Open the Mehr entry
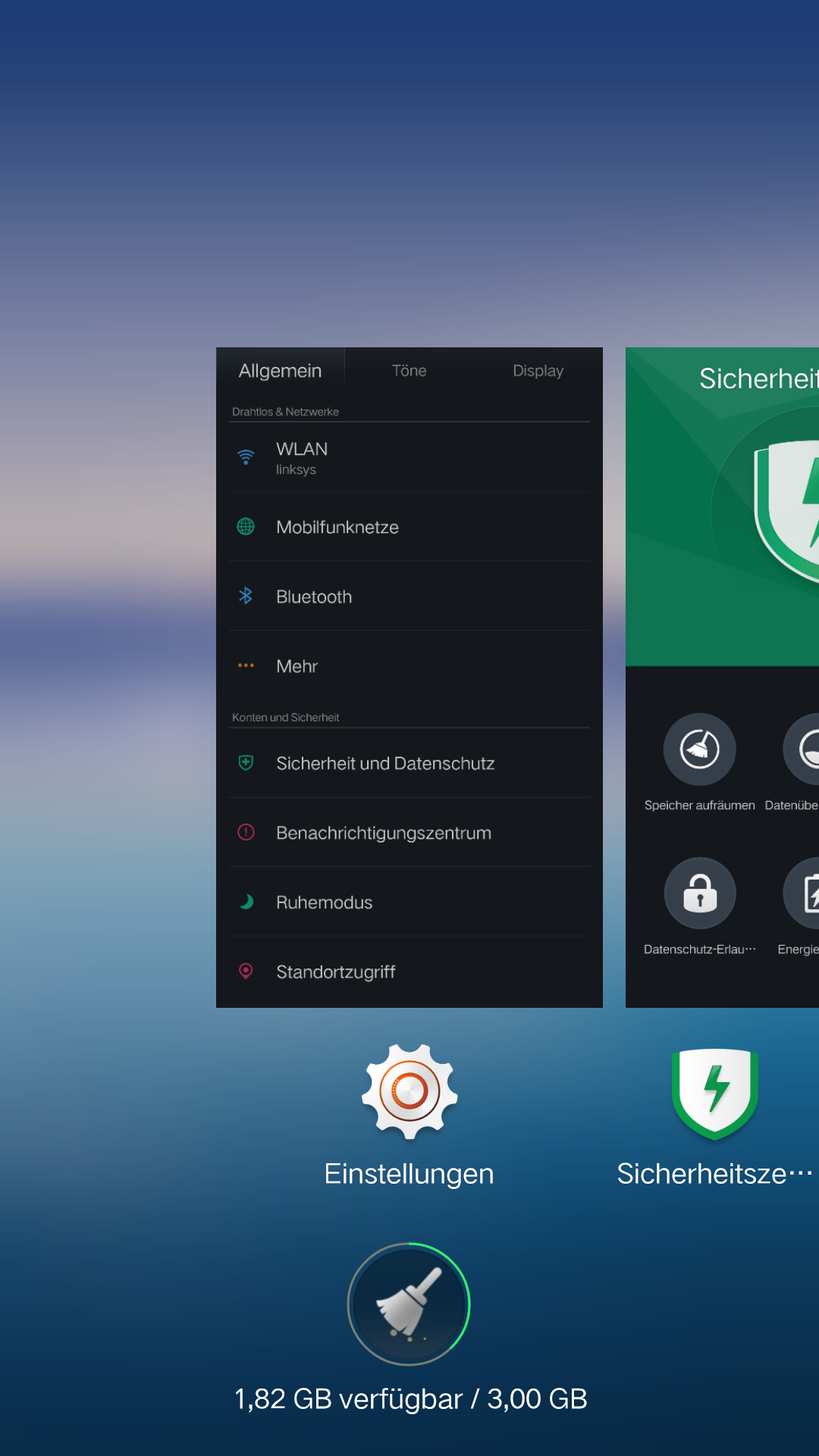Screen dimensions: 819x1456 409,666
